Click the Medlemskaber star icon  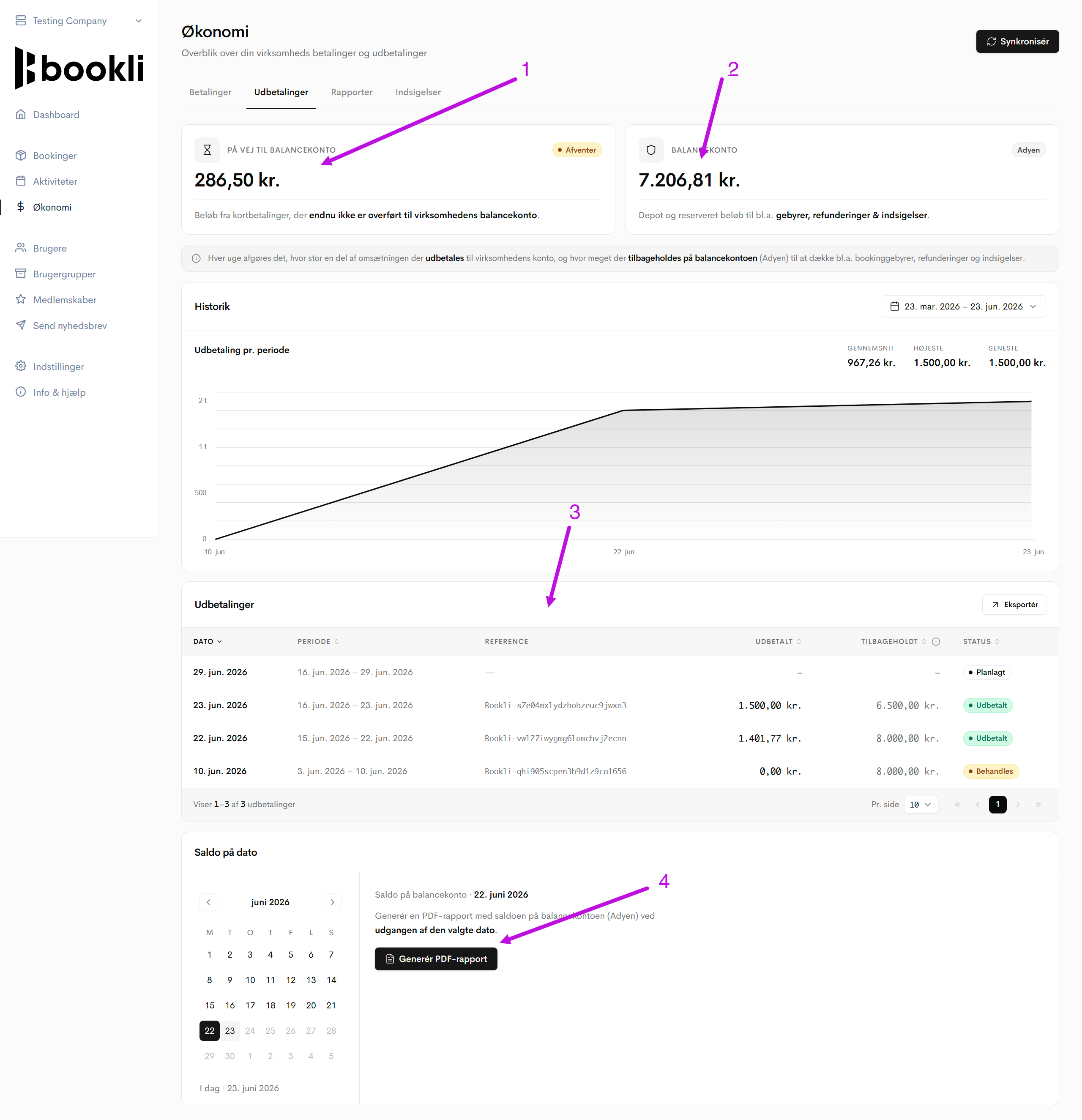pyautogui.click(x=21, y=299)
